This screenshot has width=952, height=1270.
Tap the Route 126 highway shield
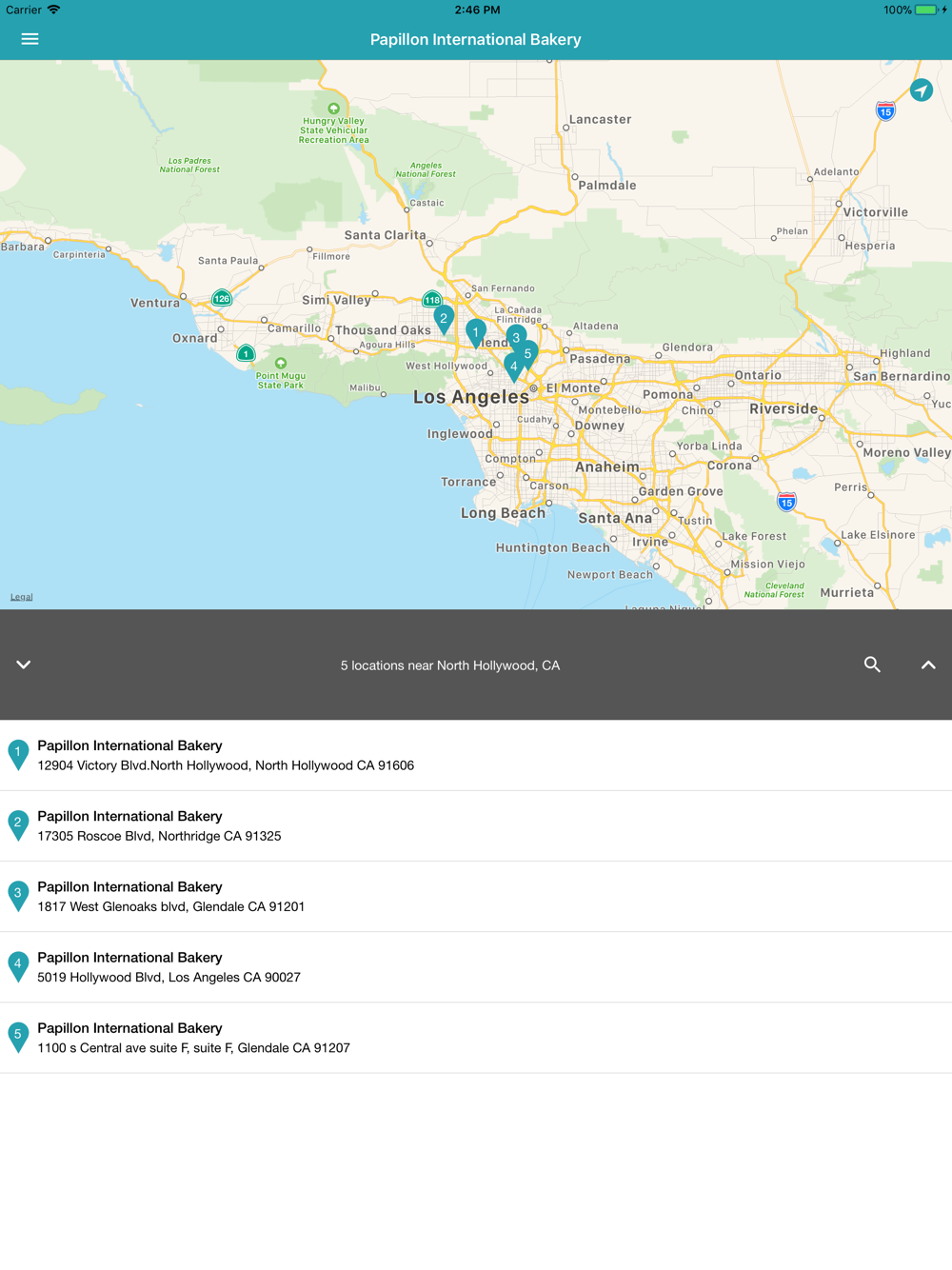tap(222, 298)
